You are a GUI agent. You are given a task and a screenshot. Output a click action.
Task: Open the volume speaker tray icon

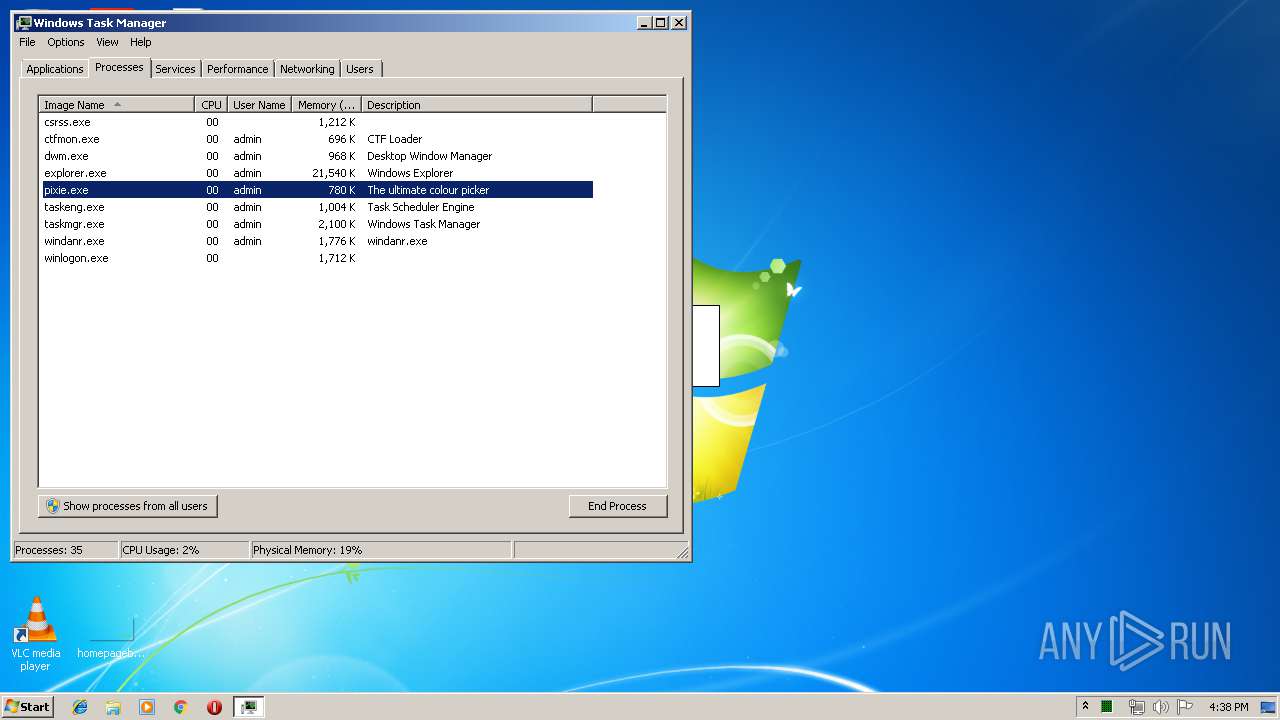pos(1160,707)
